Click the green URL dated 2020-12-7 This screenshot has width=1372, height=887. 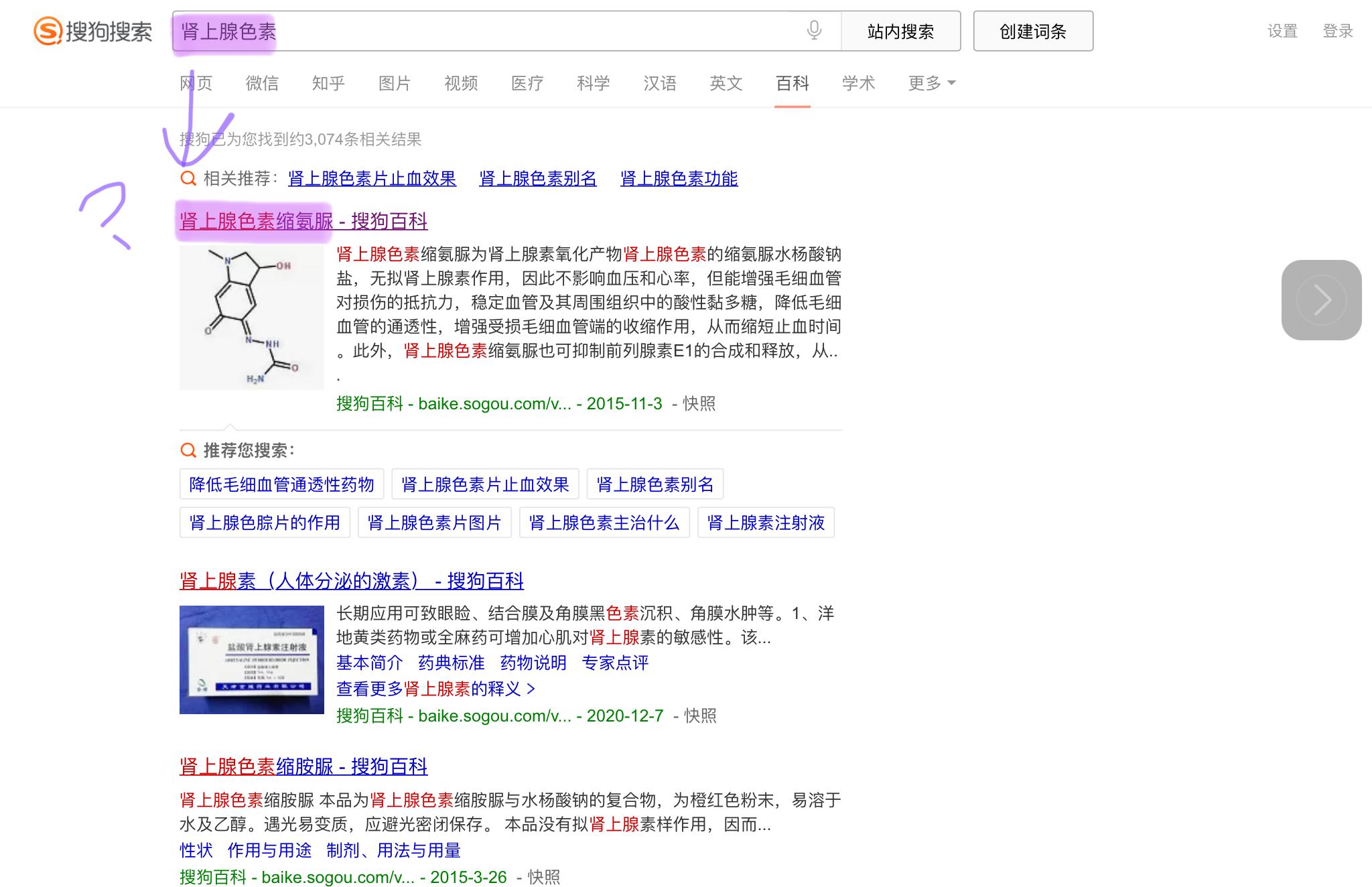pyautogui.click(x=500, y=716)
